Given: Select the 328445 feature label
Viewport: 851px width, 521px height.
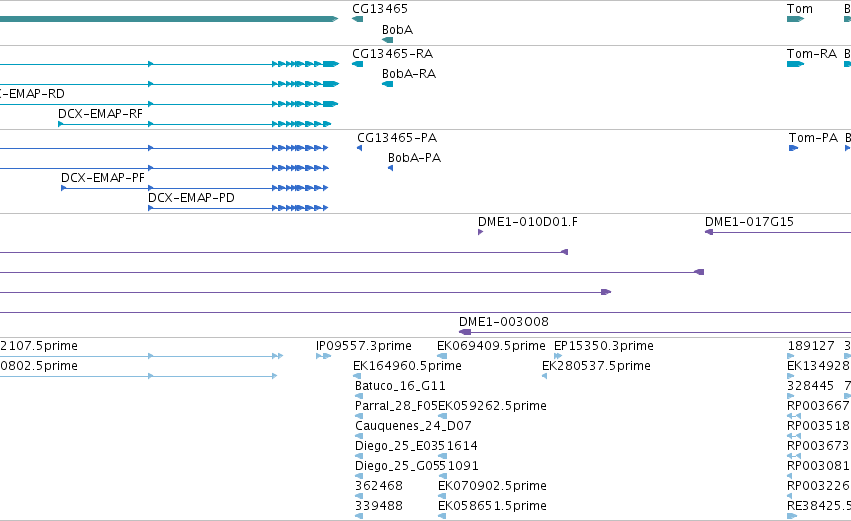Looking at the screenshot, I should click(x=810, y=386).
